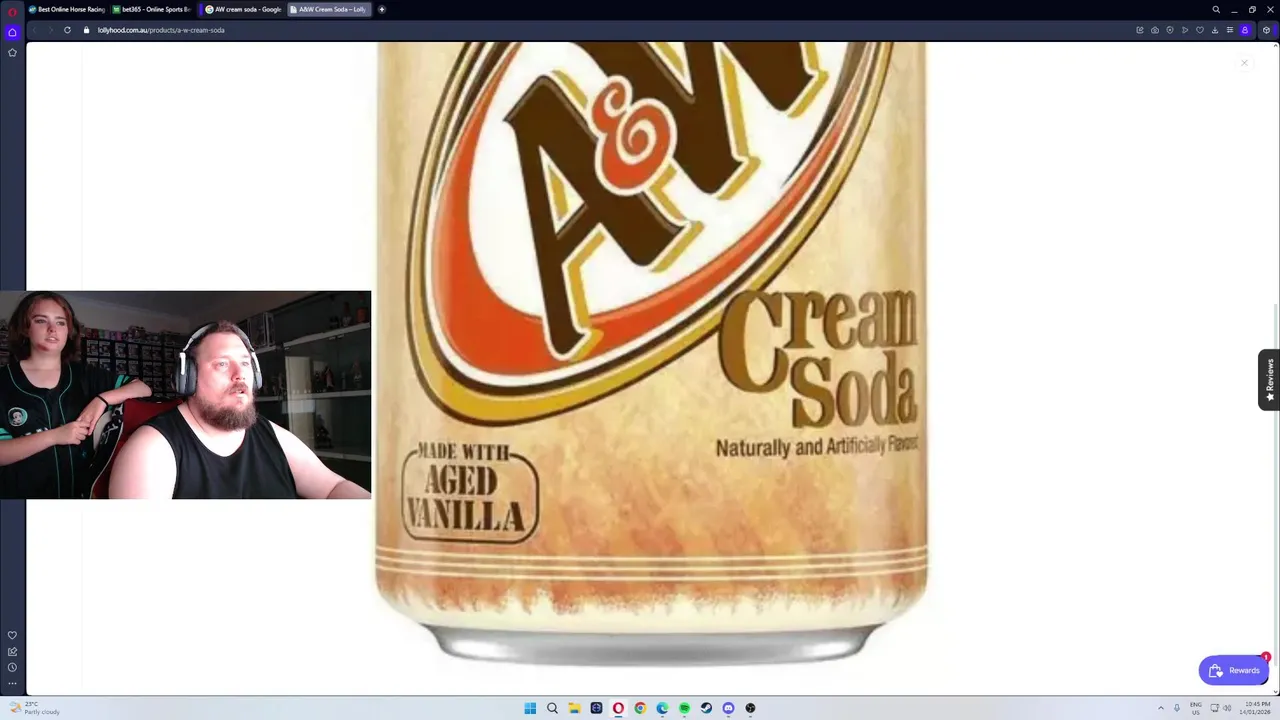The image size is (1280, 720).
Task: Open sidebar bookmarks star icon
Action: [12, 52]
